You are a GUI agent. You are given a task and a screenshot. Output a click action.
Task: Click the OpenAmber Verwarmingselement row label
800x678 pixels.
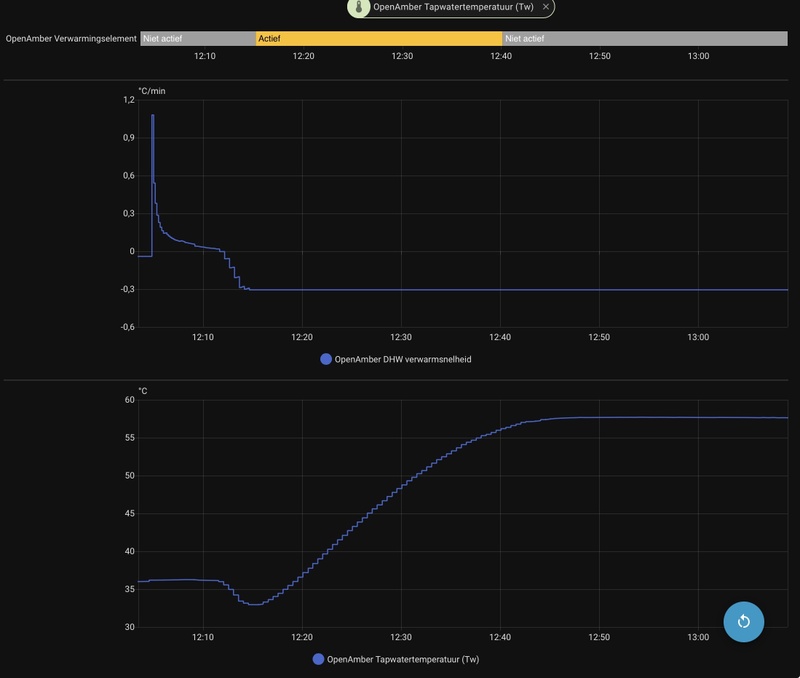(71, 38)
